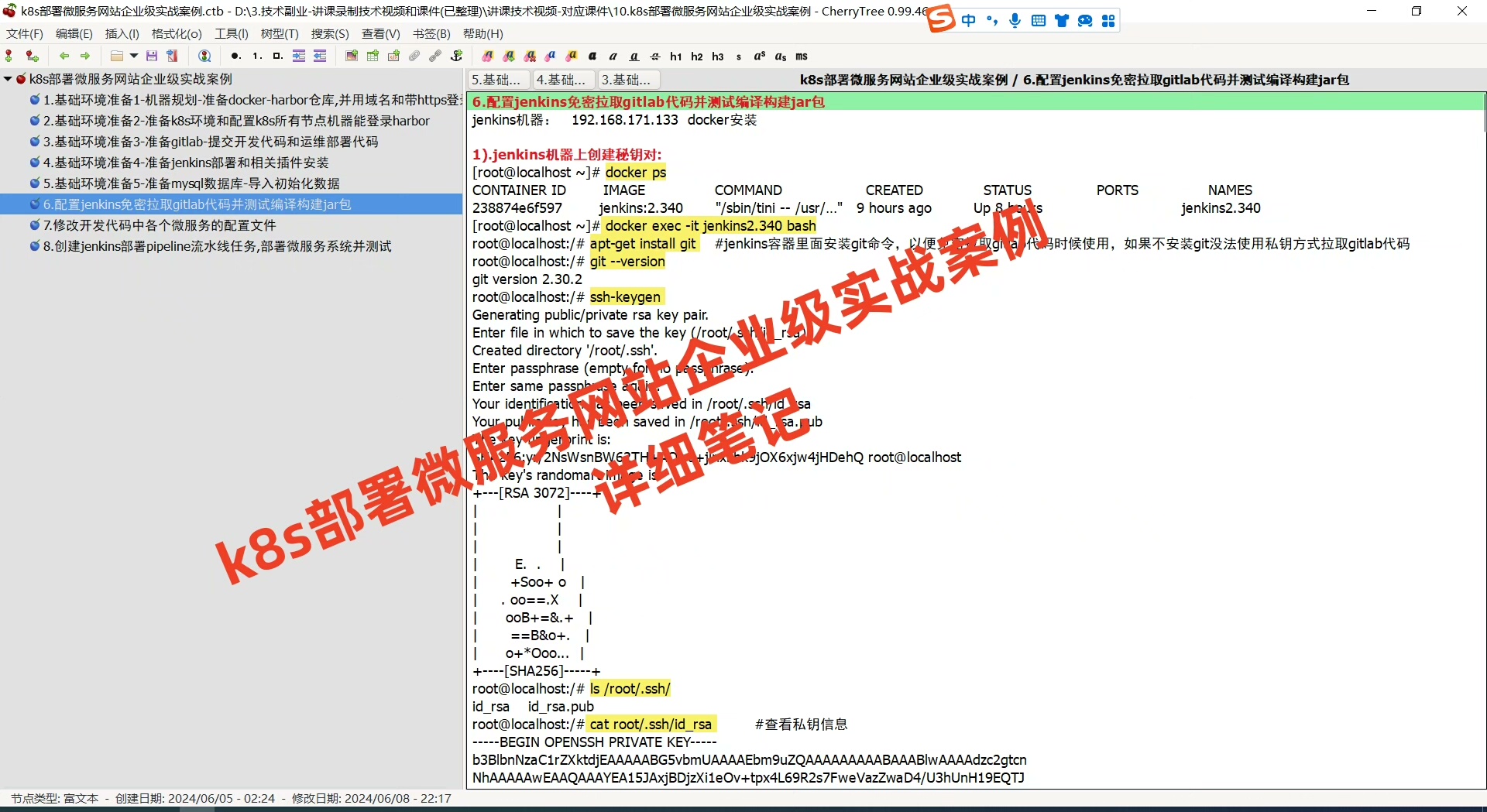Open the 格式化(o) menu
Image resolution: width=1487 pixels, height=812 pixels.
177,34
